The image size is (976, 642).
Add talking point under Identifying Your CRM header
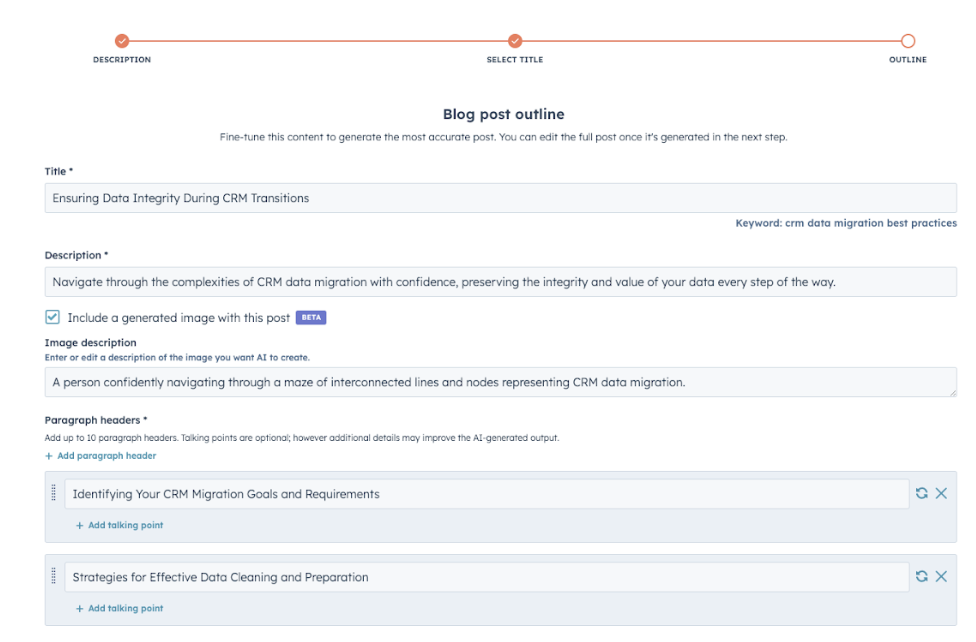[120, 525]
